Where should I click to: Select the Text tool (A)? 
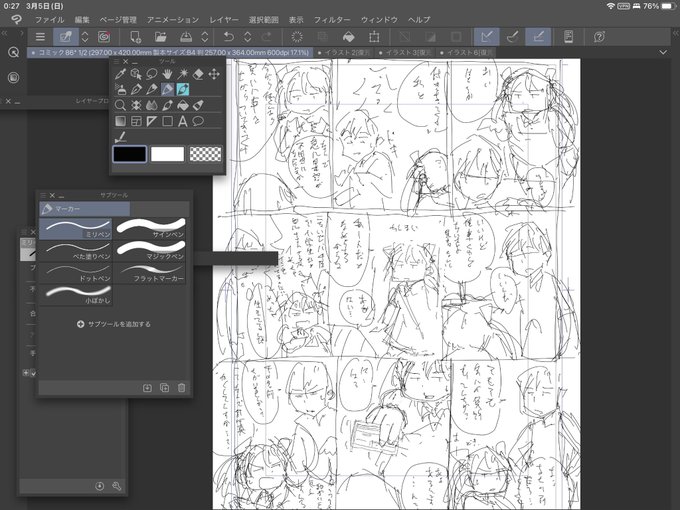[x=183, y=121]
